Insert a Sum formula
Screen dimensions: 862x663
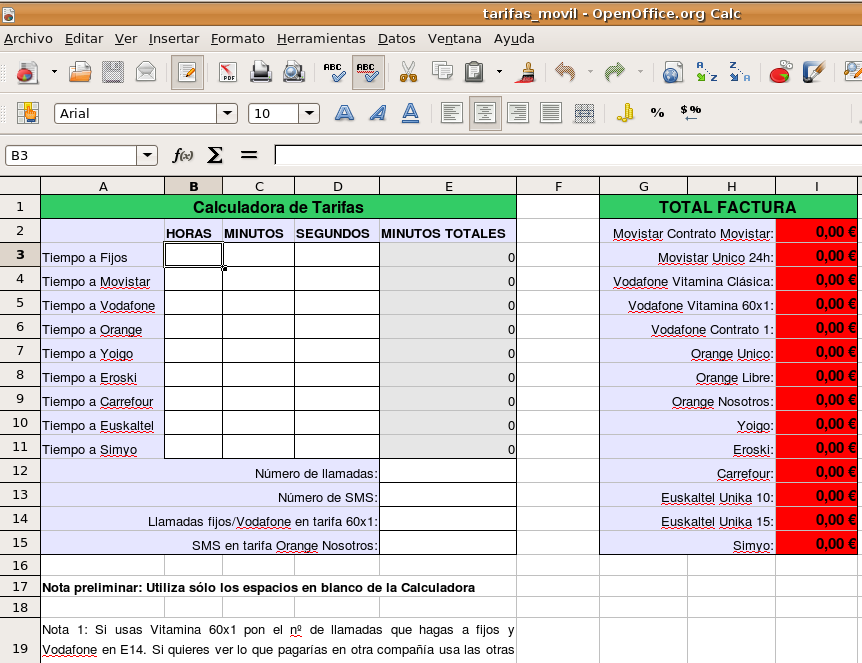point(215,156)
